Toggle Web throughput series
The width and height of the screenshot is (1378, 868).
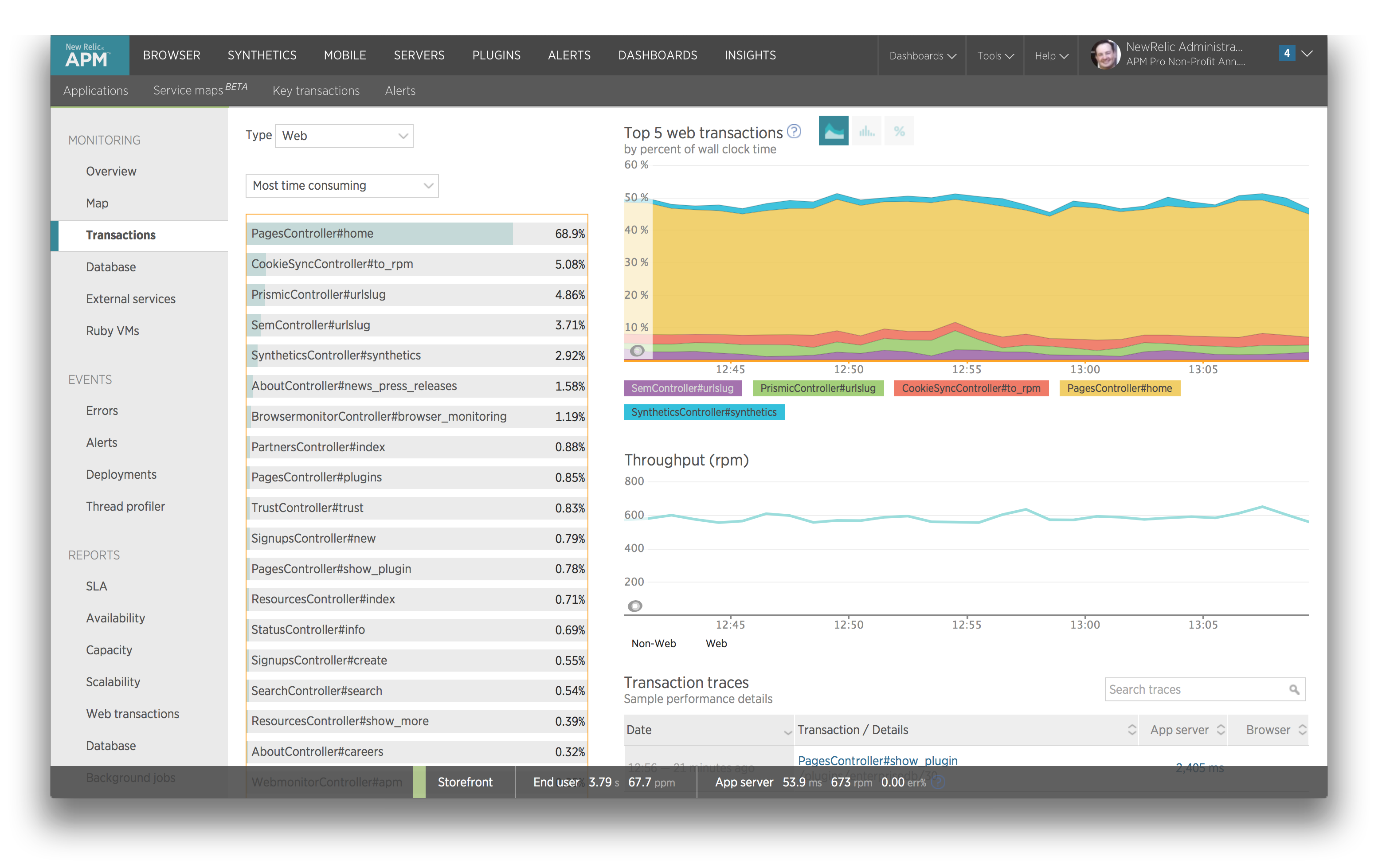point(716,643)
